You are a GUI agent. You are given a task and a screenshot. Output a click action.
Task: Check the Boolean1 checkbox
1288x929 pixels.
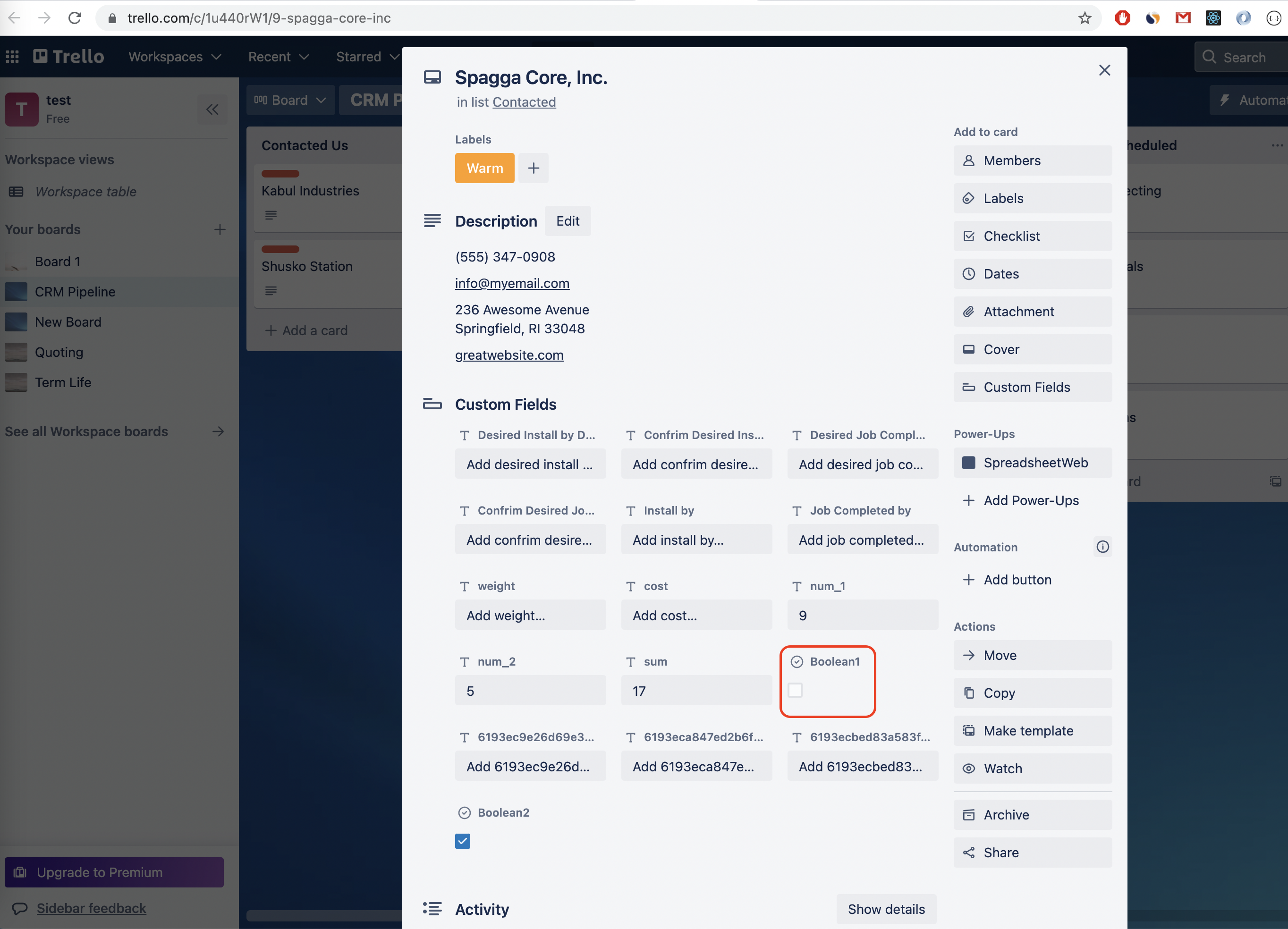[795, 691]
